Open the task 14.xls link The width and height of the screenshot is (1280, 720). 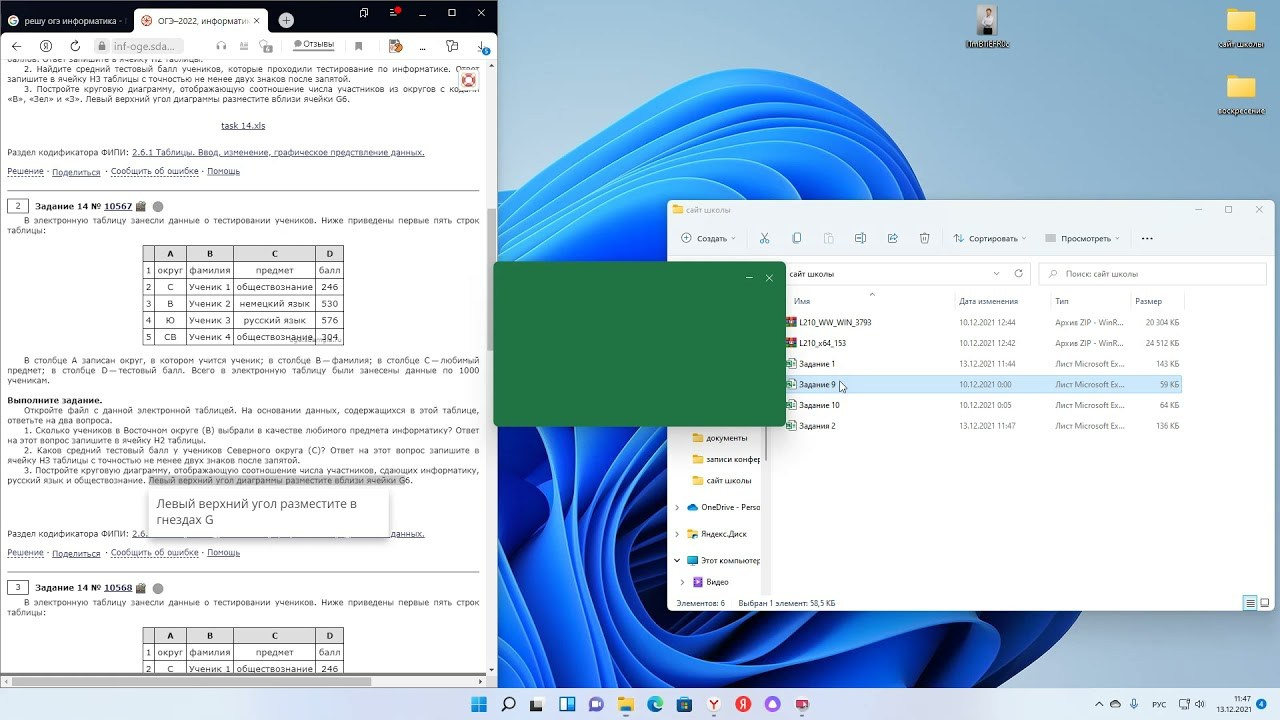243,126
